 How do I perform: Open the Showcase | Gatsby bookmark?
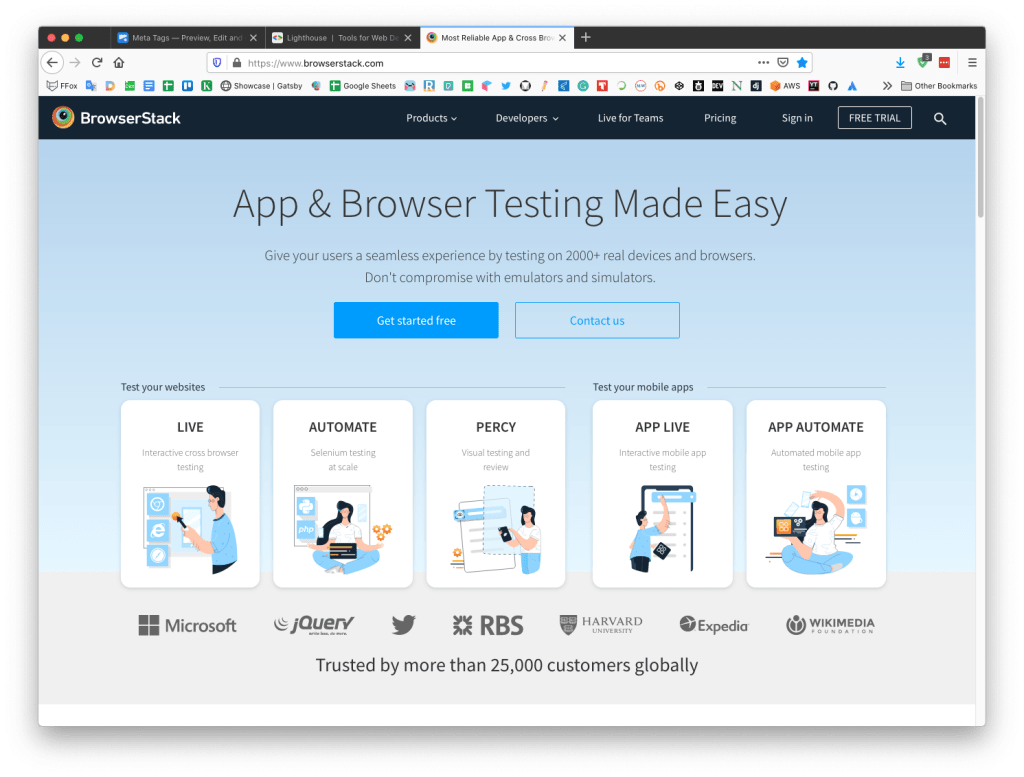click(261, 86)
